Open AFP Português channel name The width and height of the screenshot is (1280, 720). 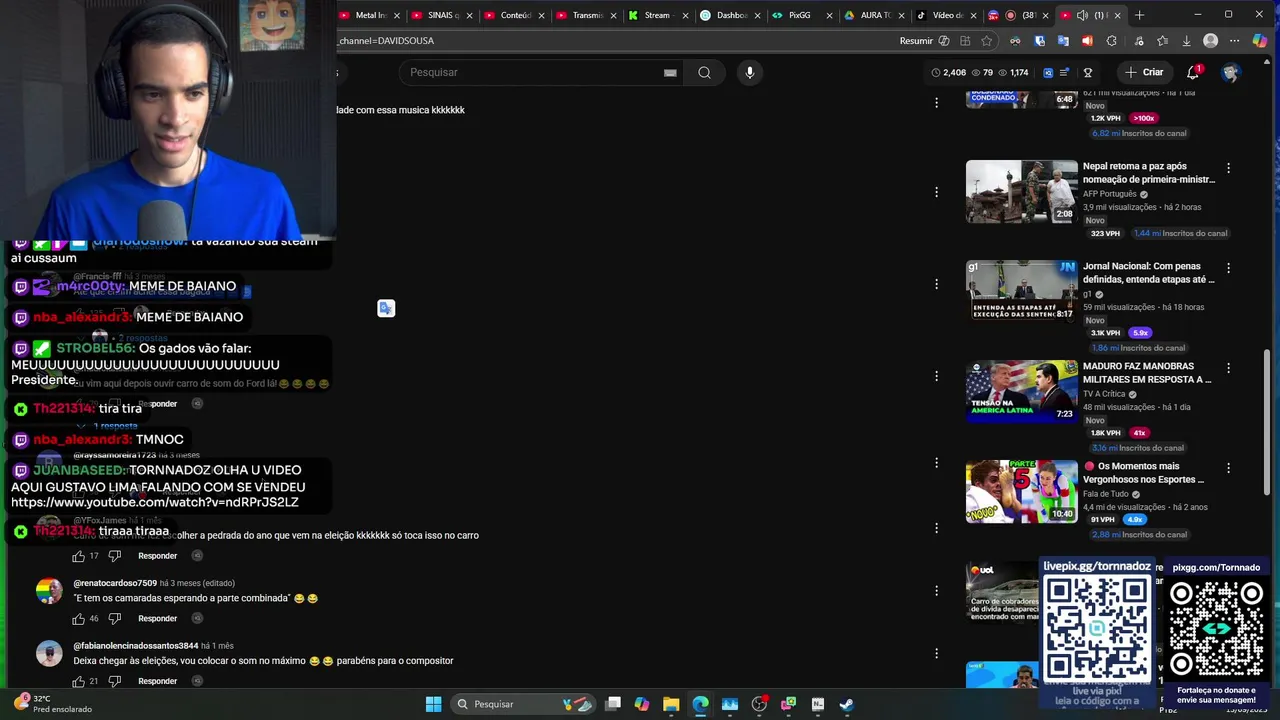1110,194
